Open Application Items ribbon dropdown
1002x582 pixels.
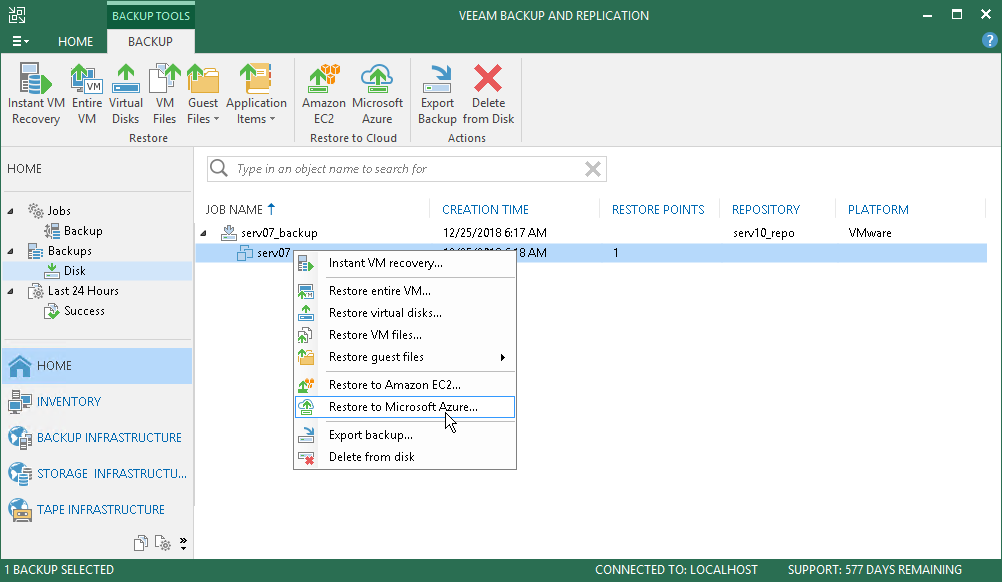[256, 94]
